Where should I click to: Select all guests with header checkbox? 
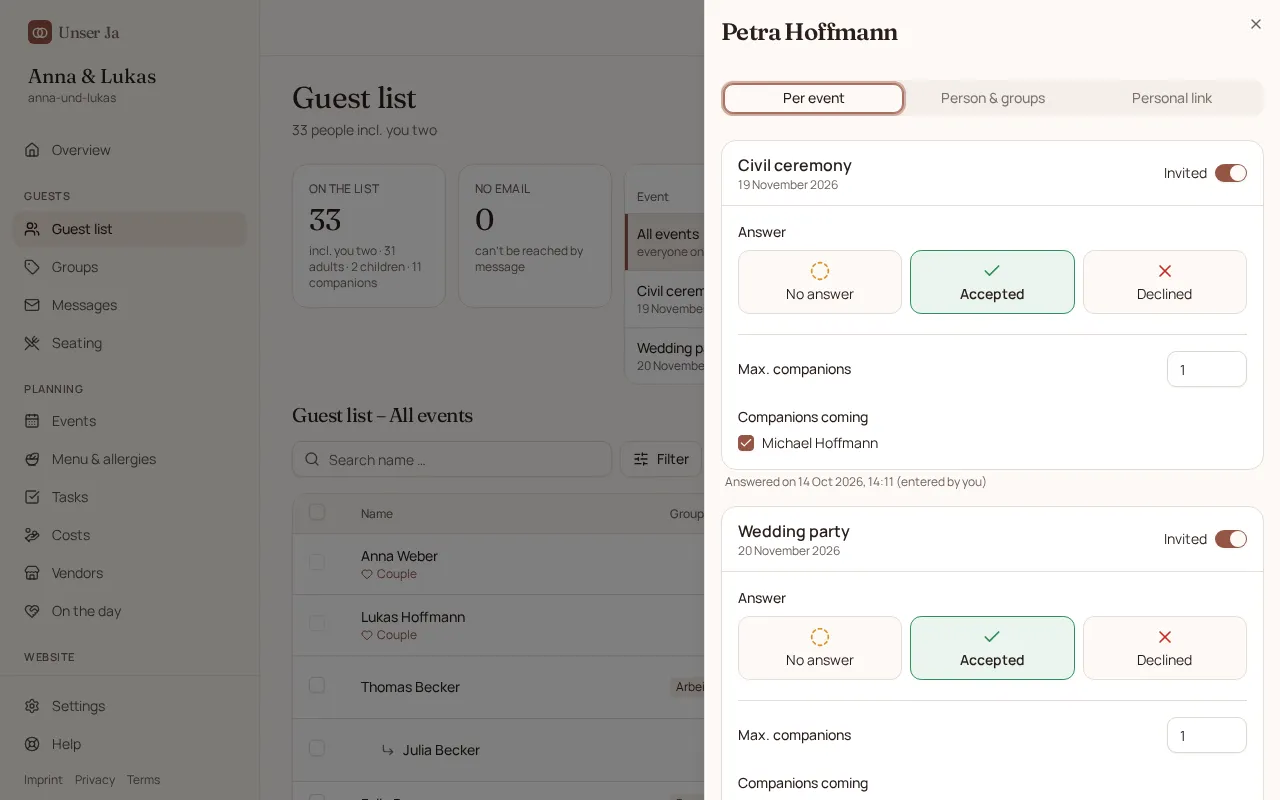pos(317,512)
